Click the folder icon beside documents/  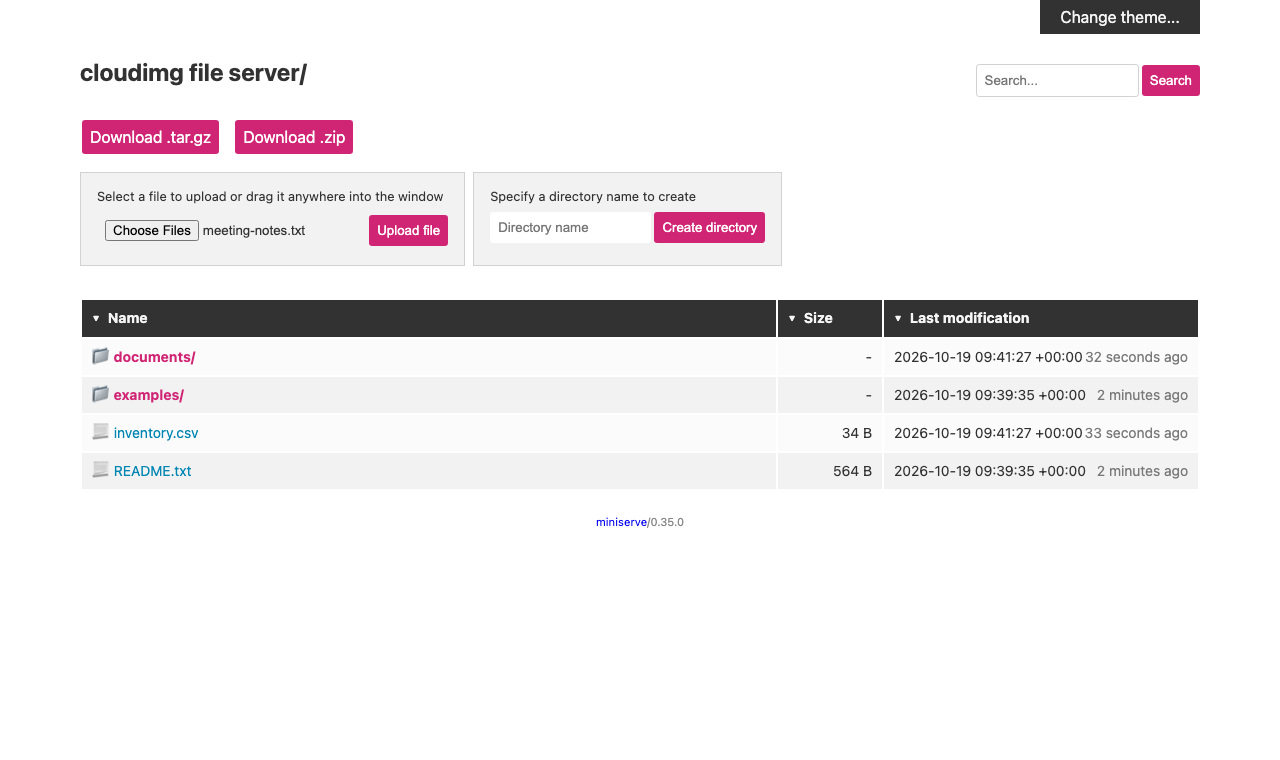[x=100, y=356]
